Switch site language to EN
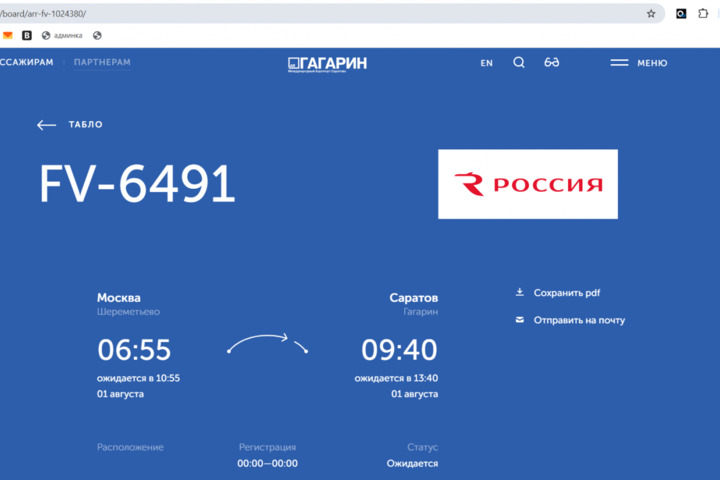 click(487, 63)
